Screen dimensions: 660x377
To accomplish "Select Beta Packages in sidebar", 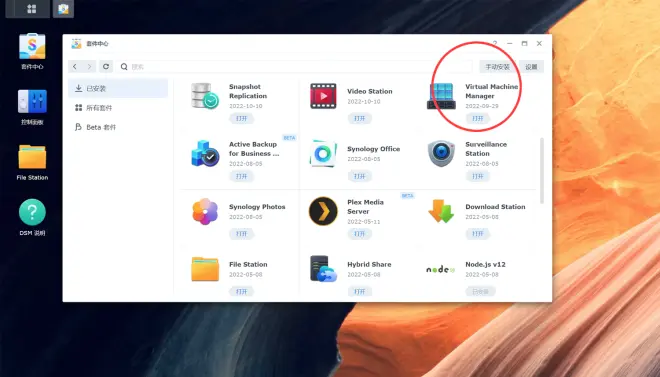I will (x=118, y=127).
